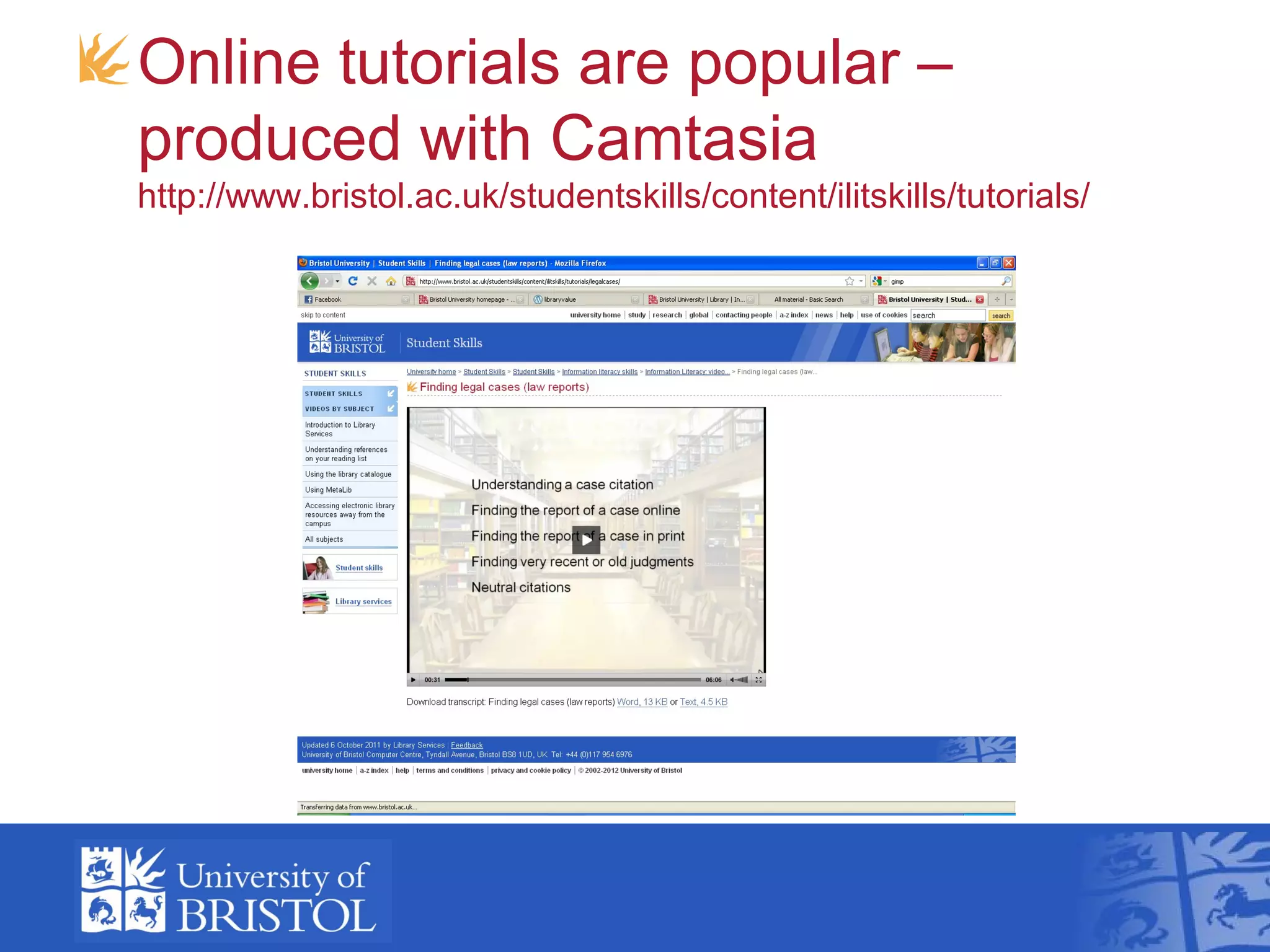Click University home in the breadcrumb
Screen dimensions: 1270x952
coord(431,372)
